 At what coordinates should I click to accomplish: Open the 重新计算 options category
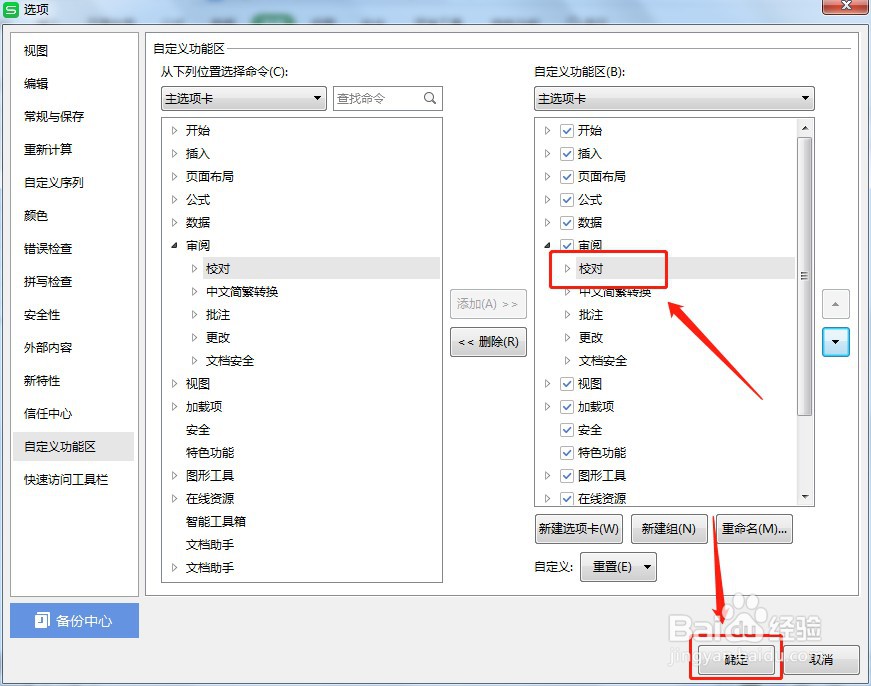pyautogui.click(x=48, y=149)
